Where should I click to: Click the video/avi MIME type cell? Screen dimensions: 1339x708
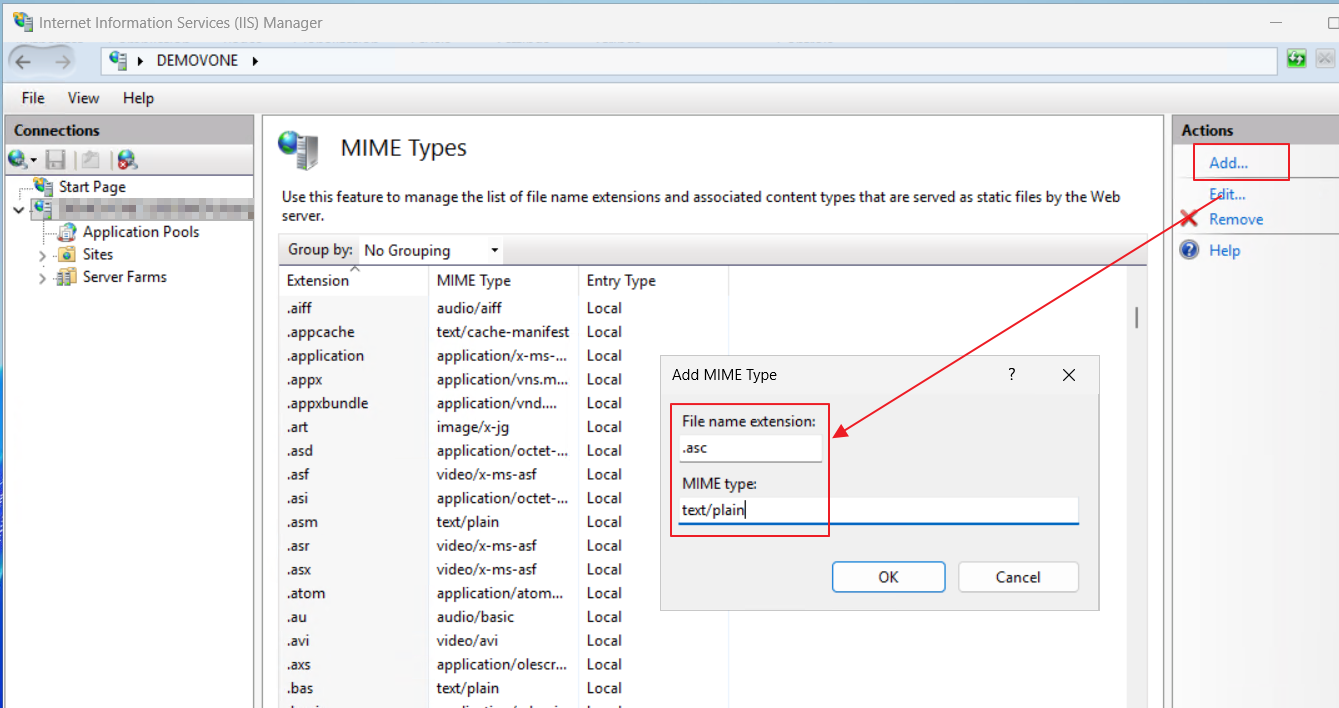(467, 641)
